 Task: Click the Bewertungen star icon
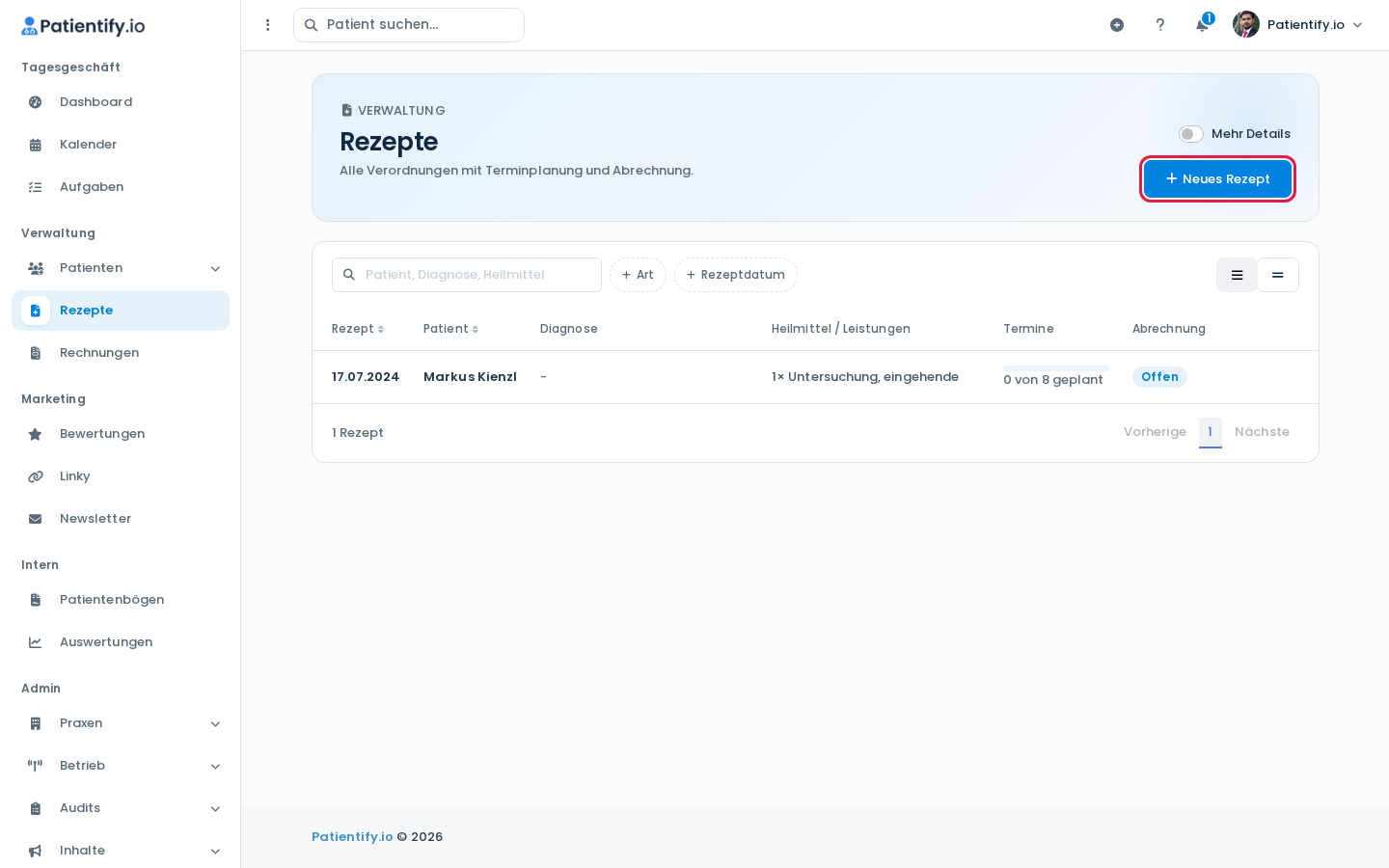point(36,434)
